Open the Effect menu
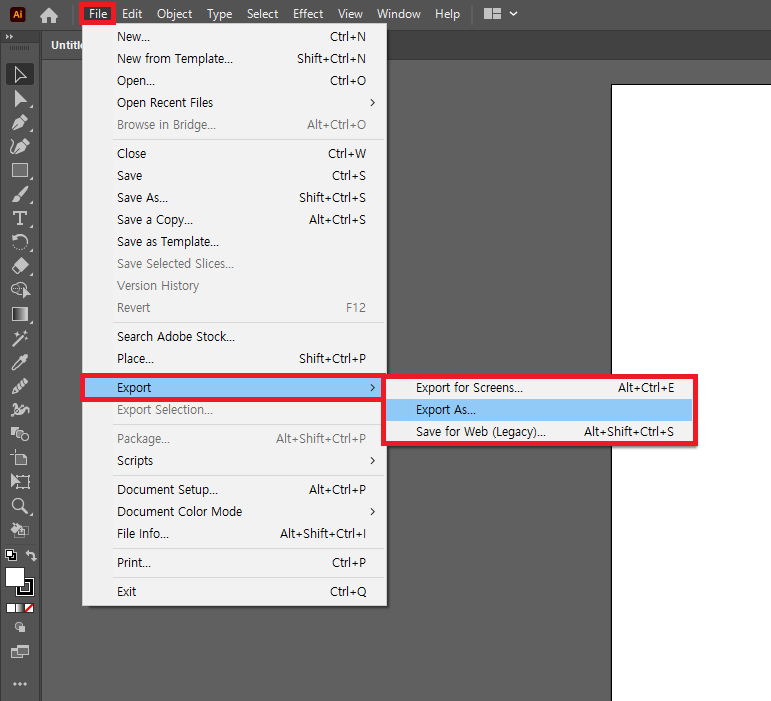This screenshot has width=771, height=701. coord(308,14)
